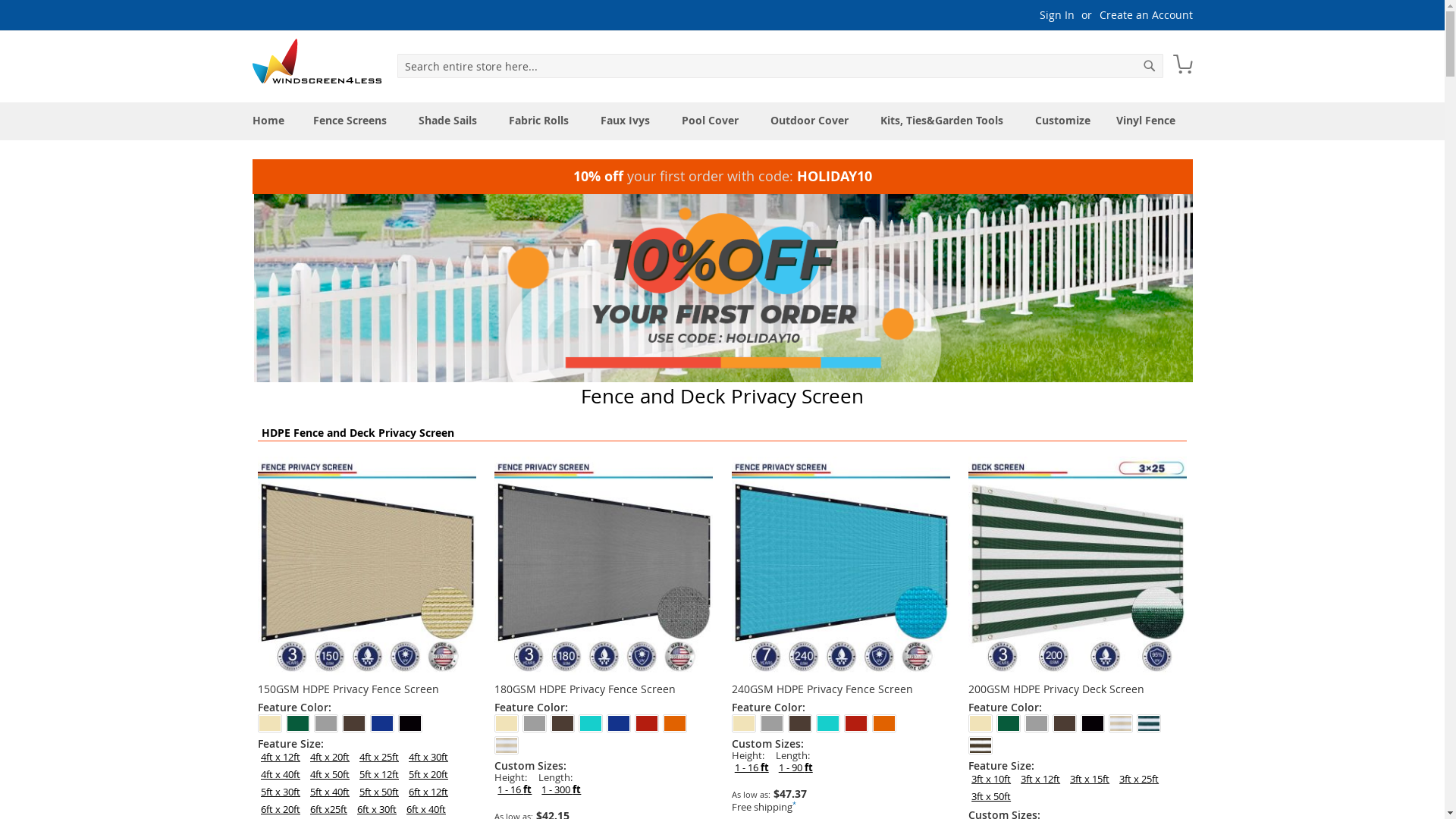Open the 150GSM beige fence screen image
Image resolution: width=1456 pixels, height=819 pixels.
tap(367, 566)
